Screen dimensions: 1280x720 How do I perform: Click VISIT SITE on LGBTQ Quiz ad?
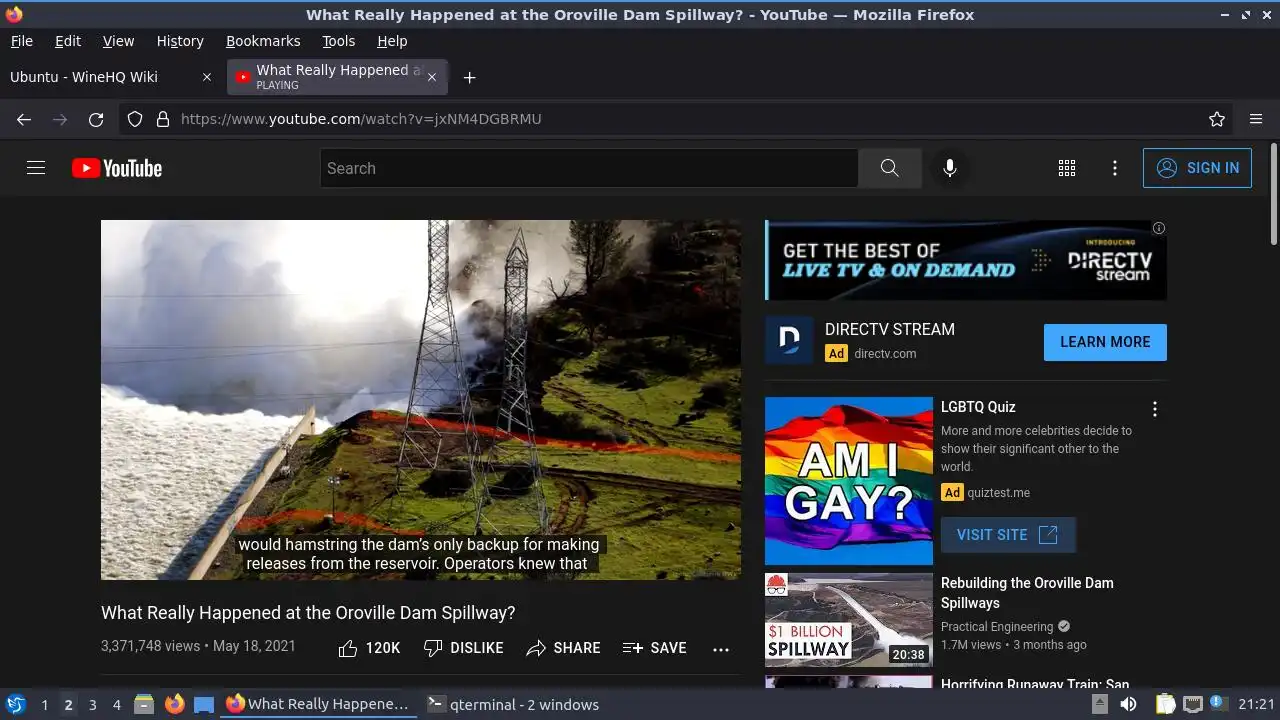1008,535
